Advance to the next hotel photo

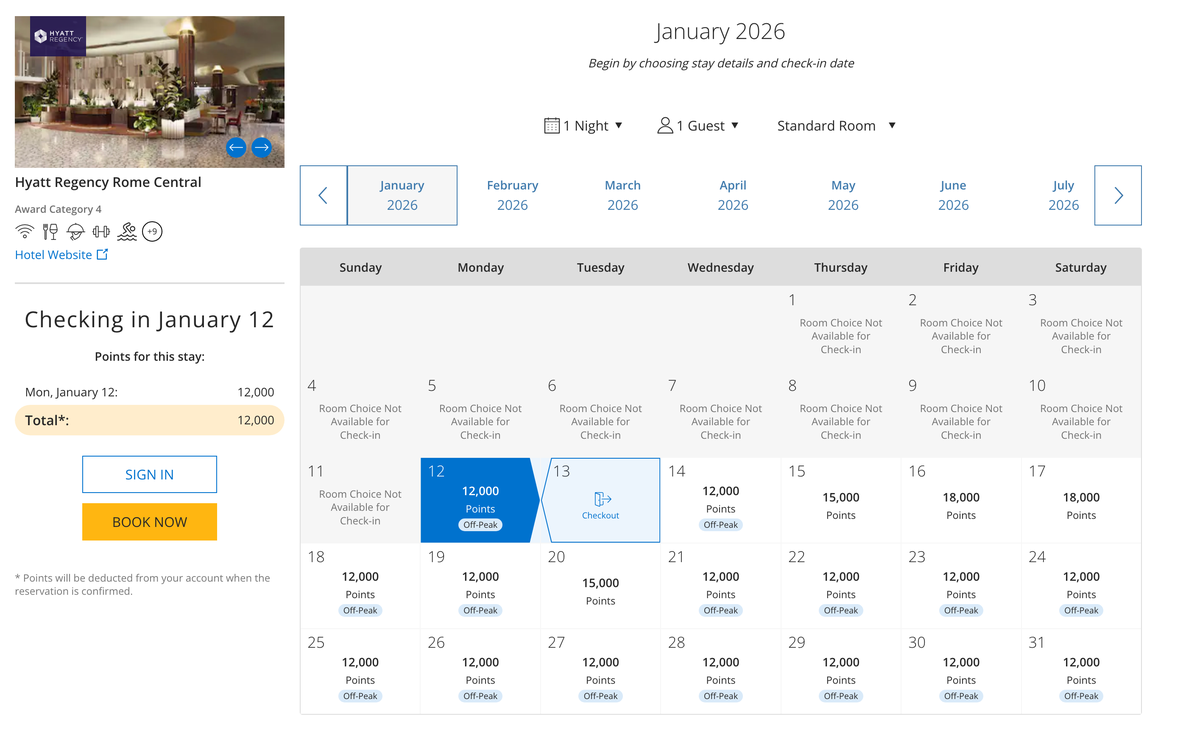click(262, 147)
